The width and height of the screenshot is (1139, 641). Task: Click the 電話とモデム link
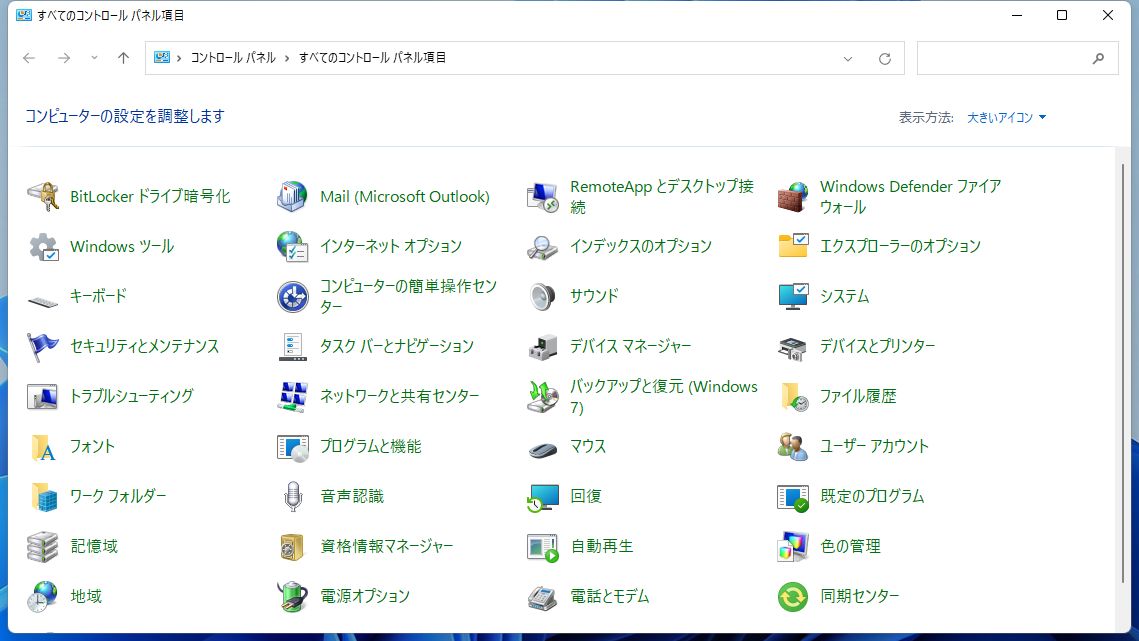click(x=609, y=597)
